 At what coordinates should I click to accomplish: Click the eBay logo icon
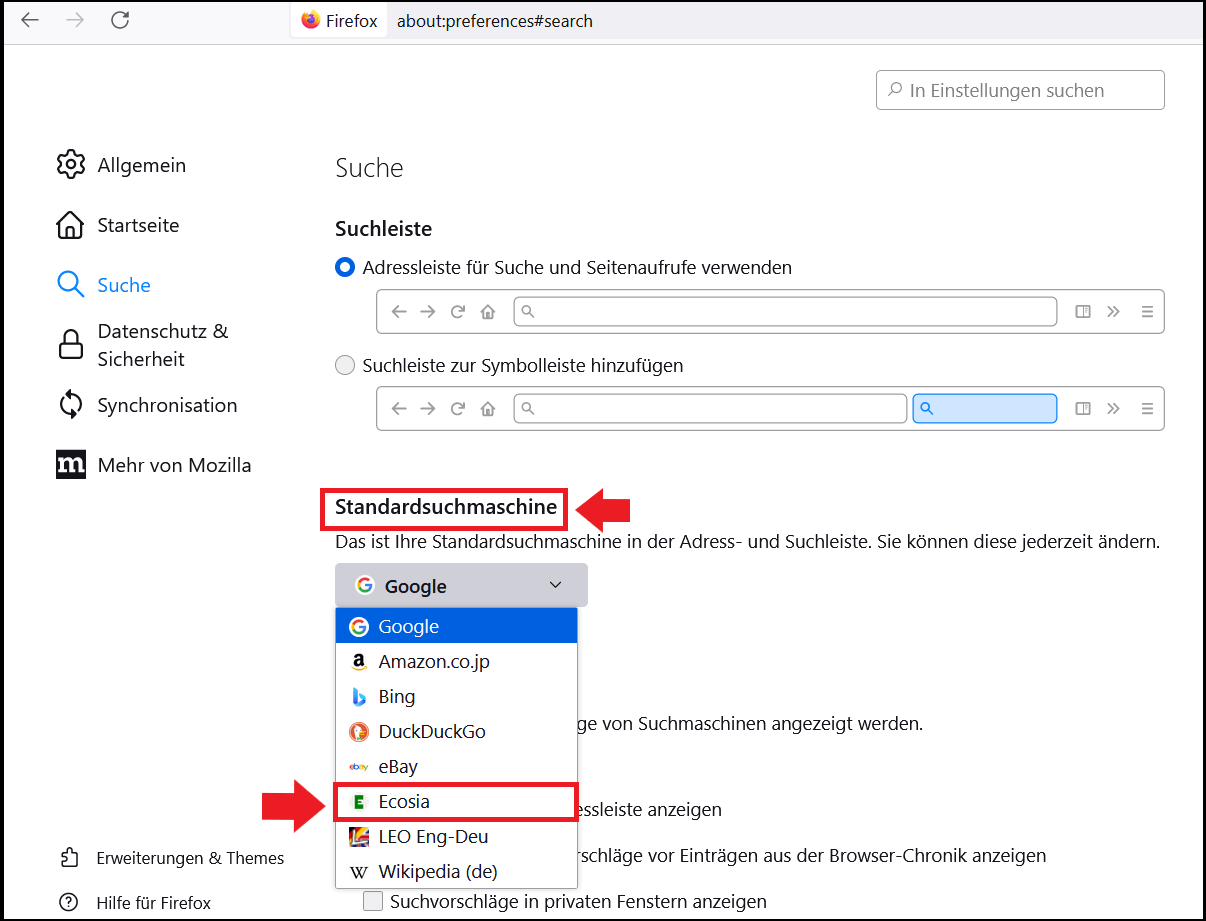click(x=358, y=767)
